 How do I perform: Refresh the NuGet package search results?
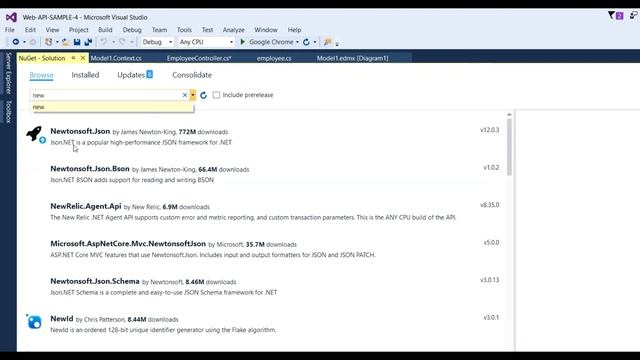tap(204, 95)
